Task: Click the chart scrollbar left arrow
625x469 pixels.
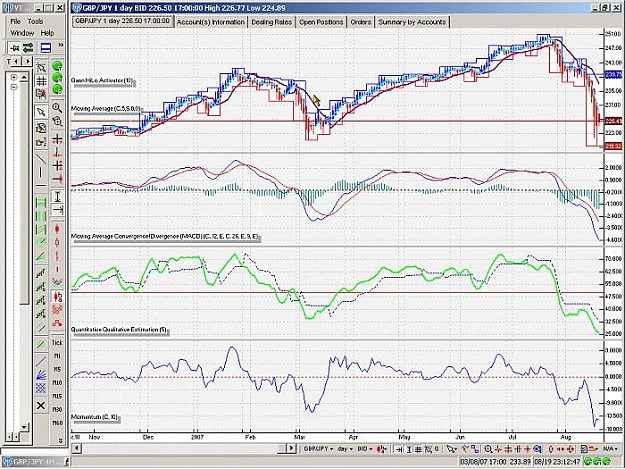Action: 77,449
